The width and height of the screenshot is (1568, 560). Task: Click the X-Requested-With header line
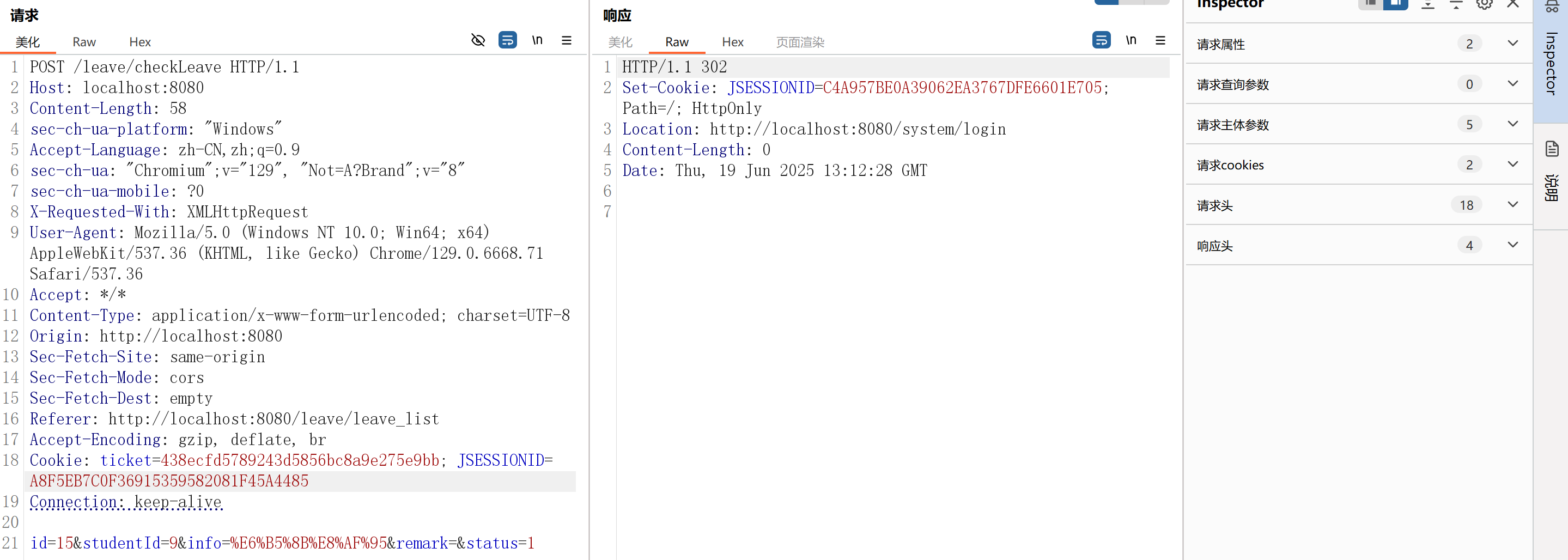point(168,212)
